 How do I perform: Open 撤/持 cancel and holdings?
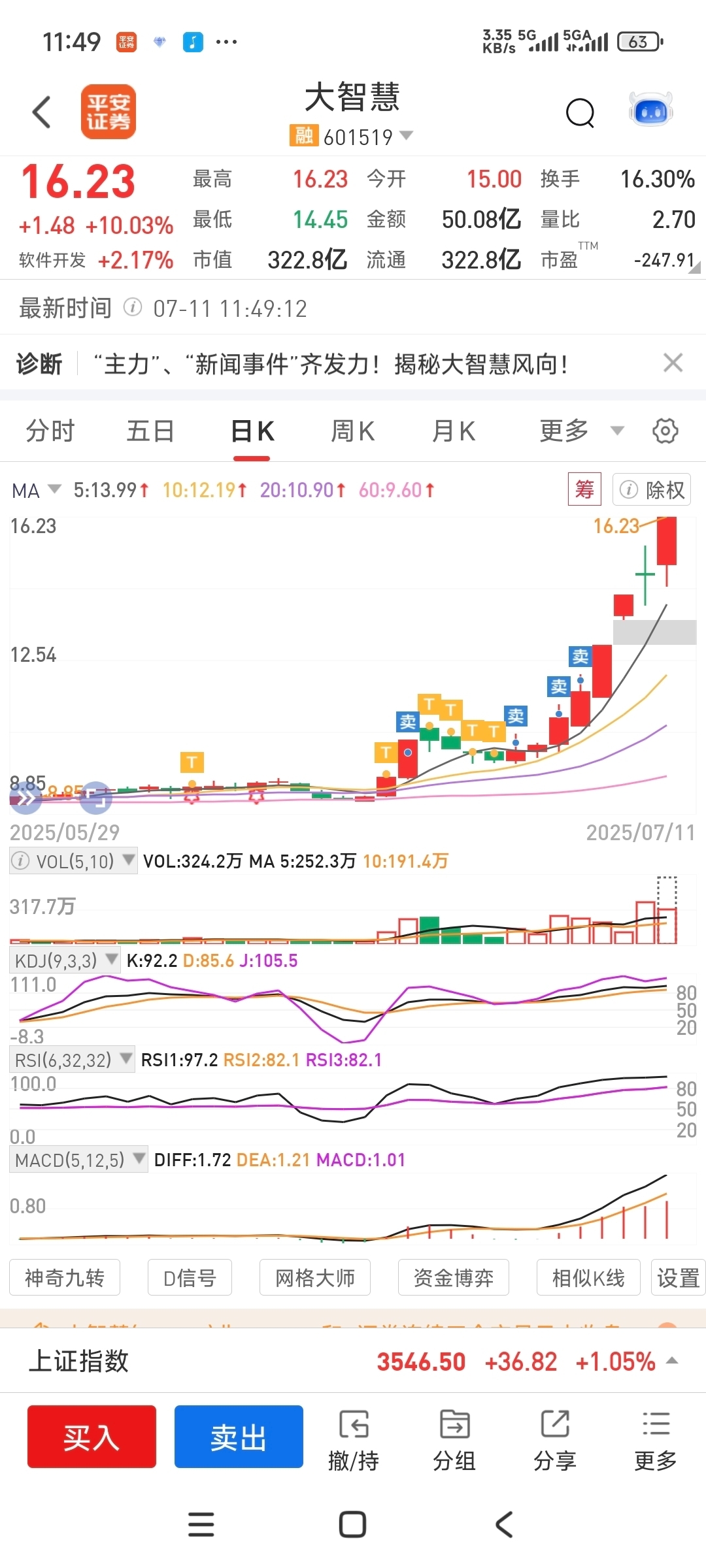354,1441
